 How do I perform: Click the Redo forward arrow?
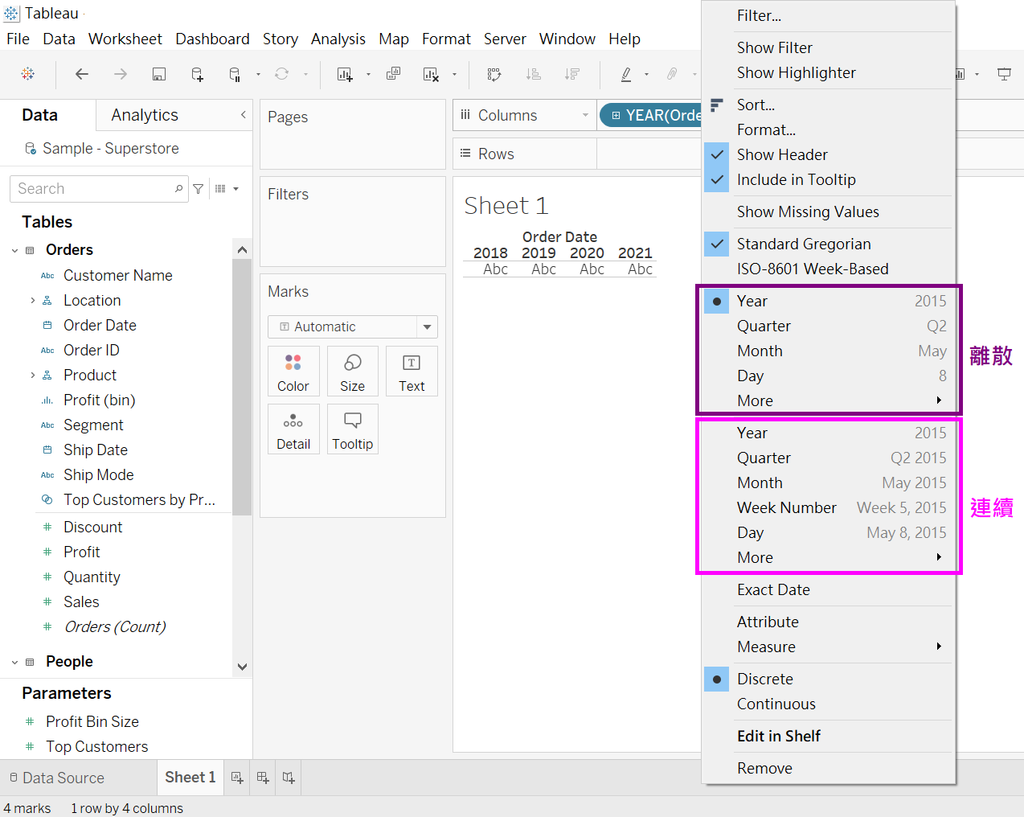point(120,74)
